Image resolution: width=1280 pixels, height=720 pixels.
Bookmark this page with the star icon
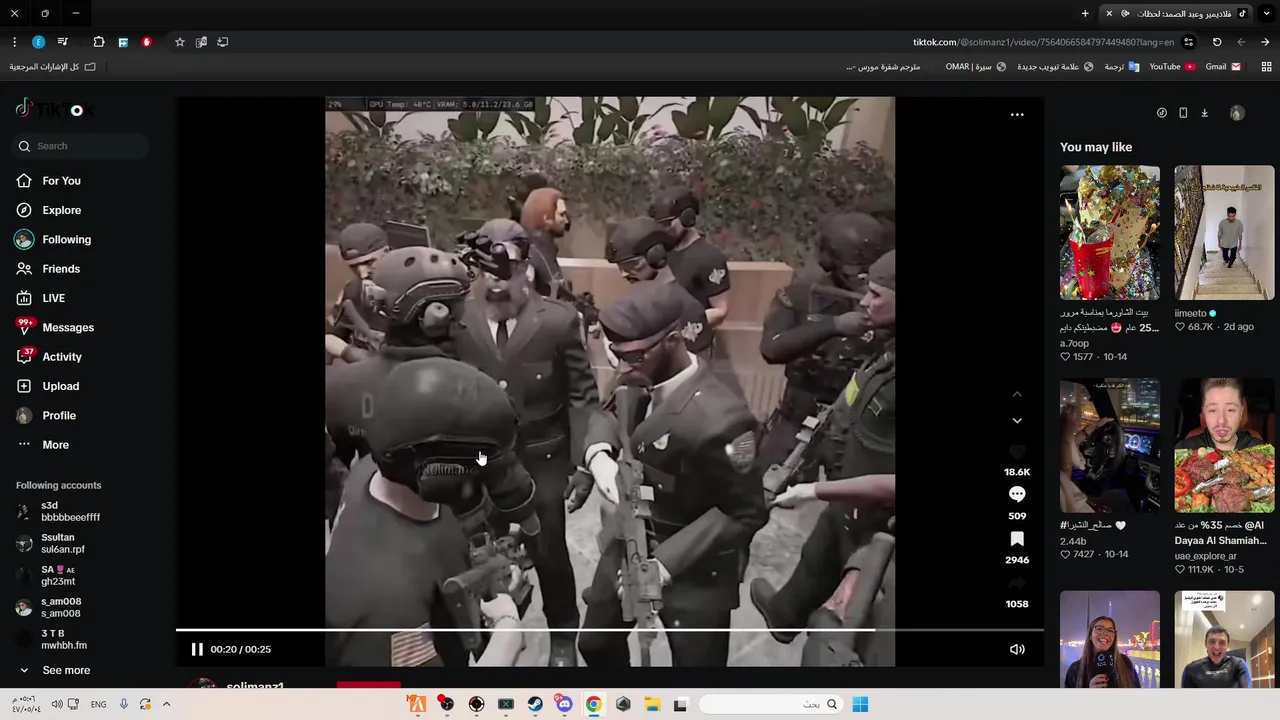[x=180, y=42]
